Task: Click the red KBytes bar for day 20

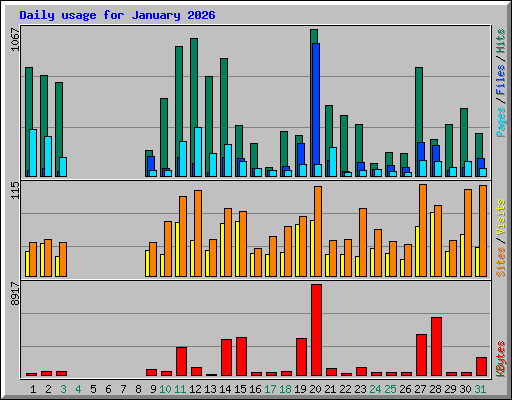Action: pos(316,330)
